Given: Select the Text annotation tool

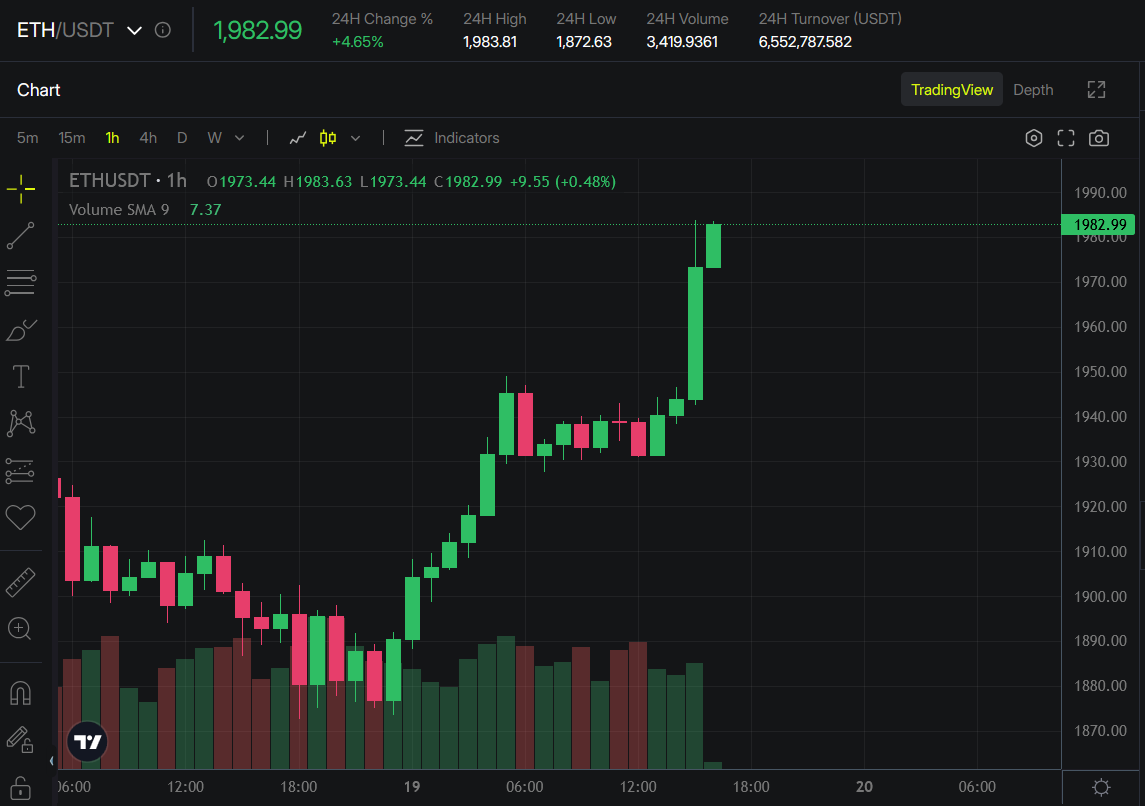Looking at the screenshot, I should coord(20,377).
